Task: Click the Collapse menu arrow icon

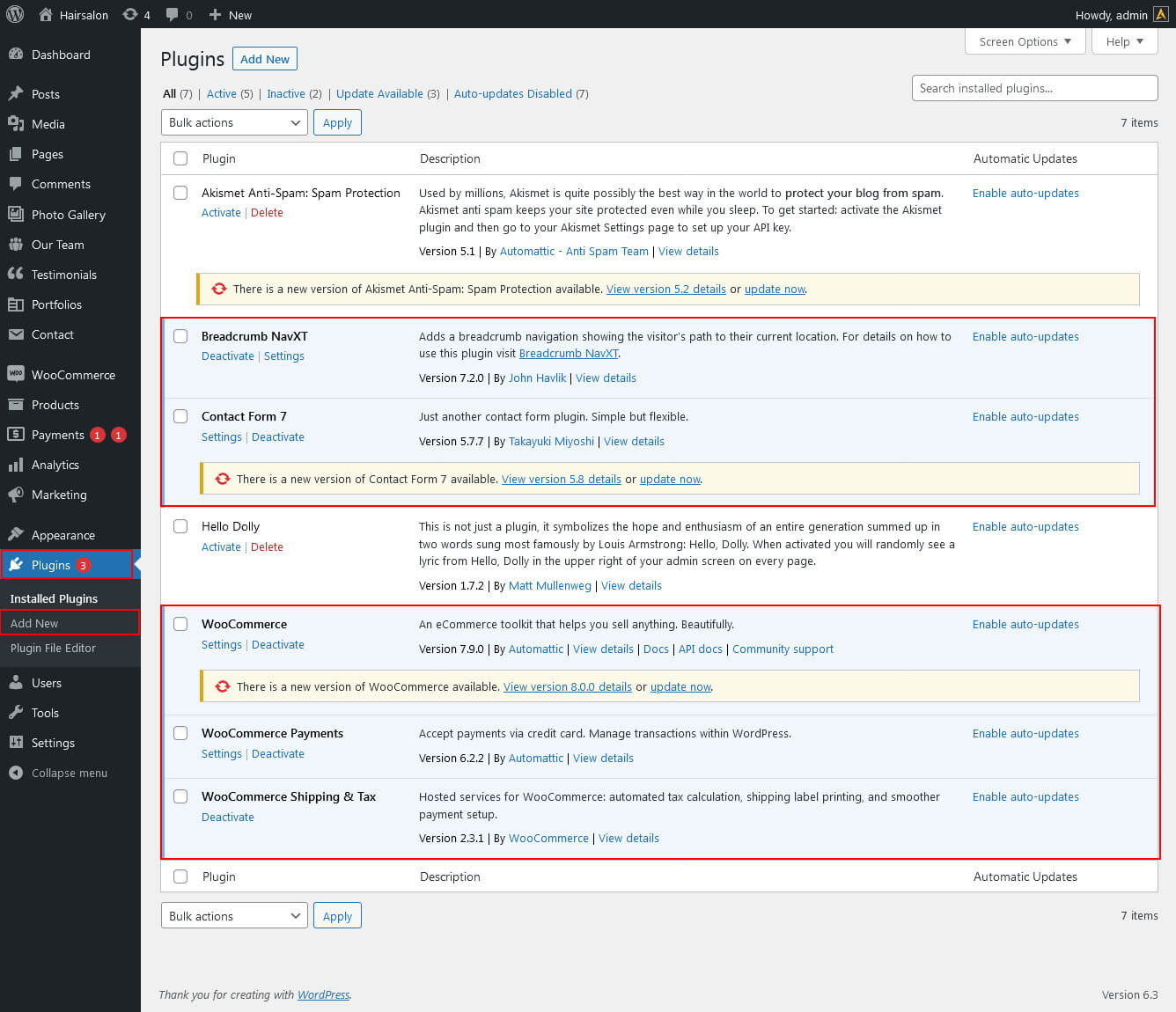Action: (x=16, y=773)
